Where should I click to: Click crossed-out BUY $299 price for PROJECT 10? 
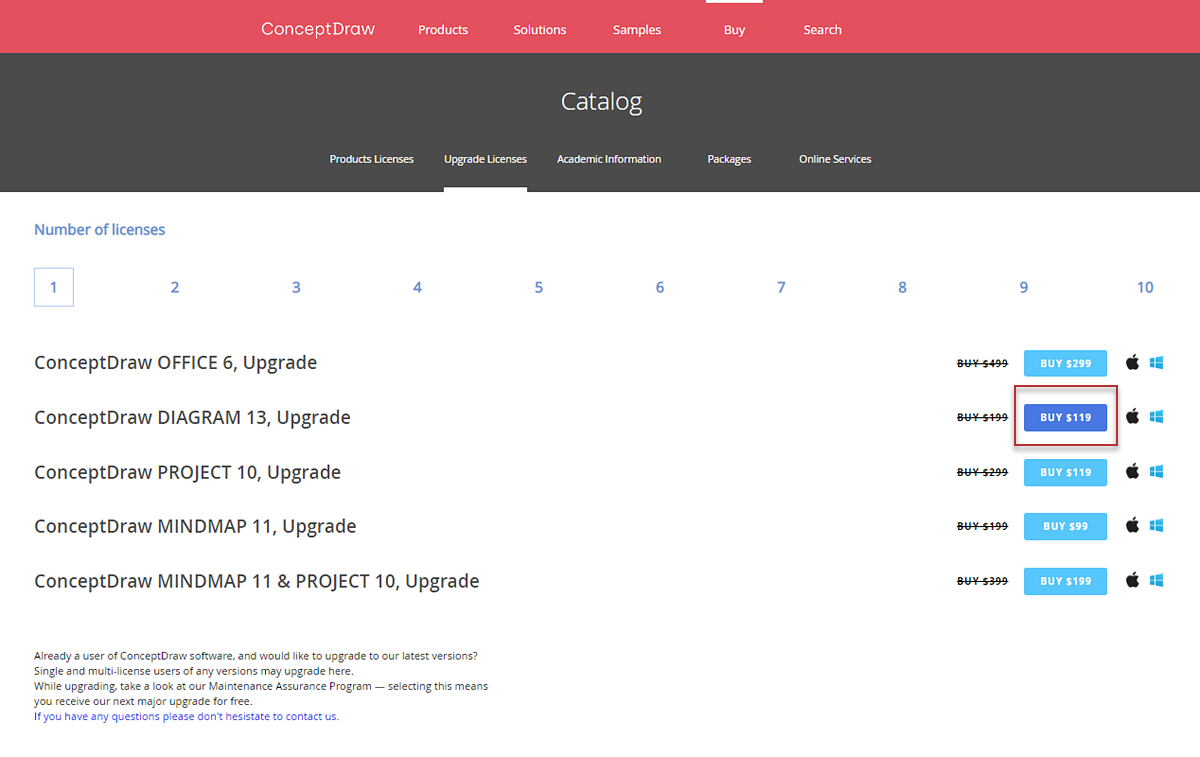(982, 472)
